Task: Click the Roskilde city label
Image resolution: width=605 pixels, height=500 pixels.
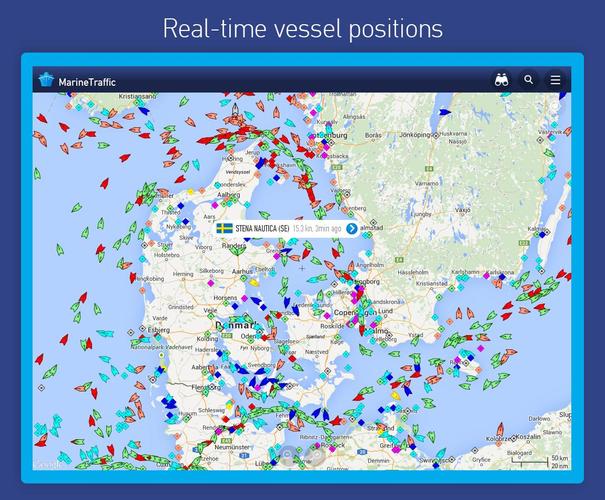Action: pos(332,326)
